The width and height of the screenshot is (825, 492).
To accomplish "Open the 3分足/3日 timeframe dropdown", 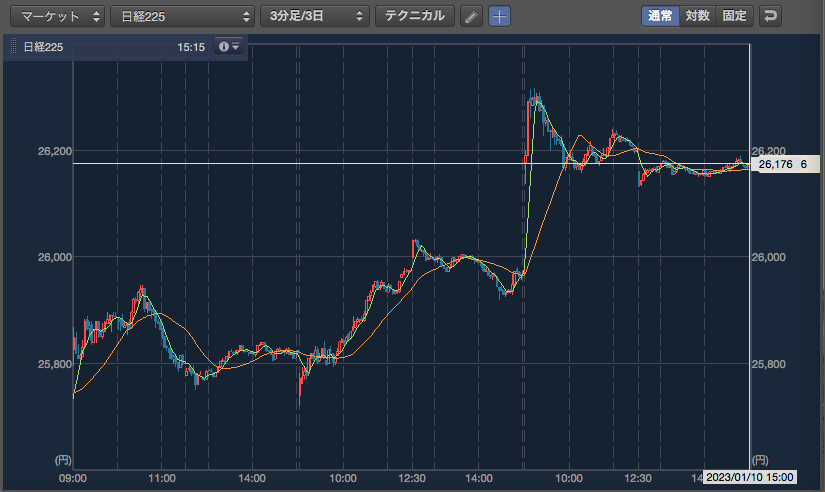I will tap(315, 16).
